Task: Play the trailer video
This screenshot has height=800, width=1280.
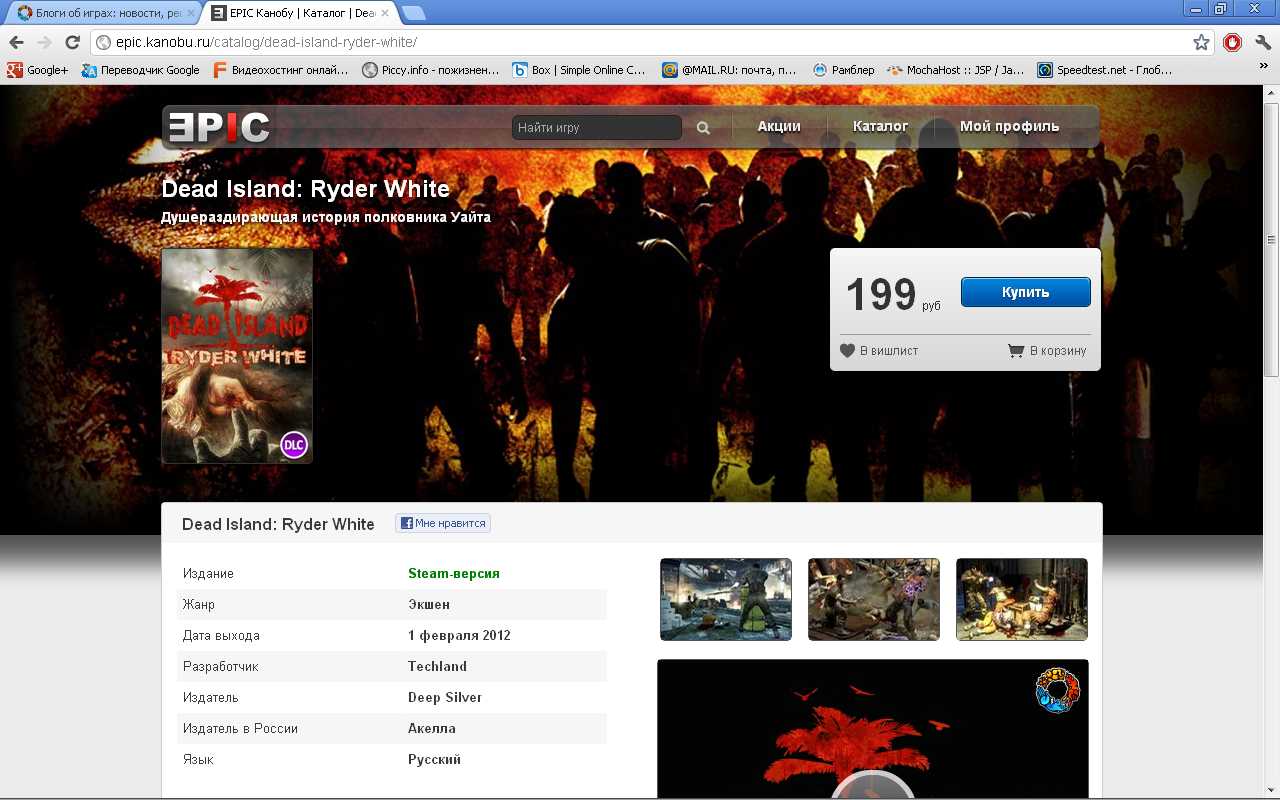Action: tap(873, 787)
